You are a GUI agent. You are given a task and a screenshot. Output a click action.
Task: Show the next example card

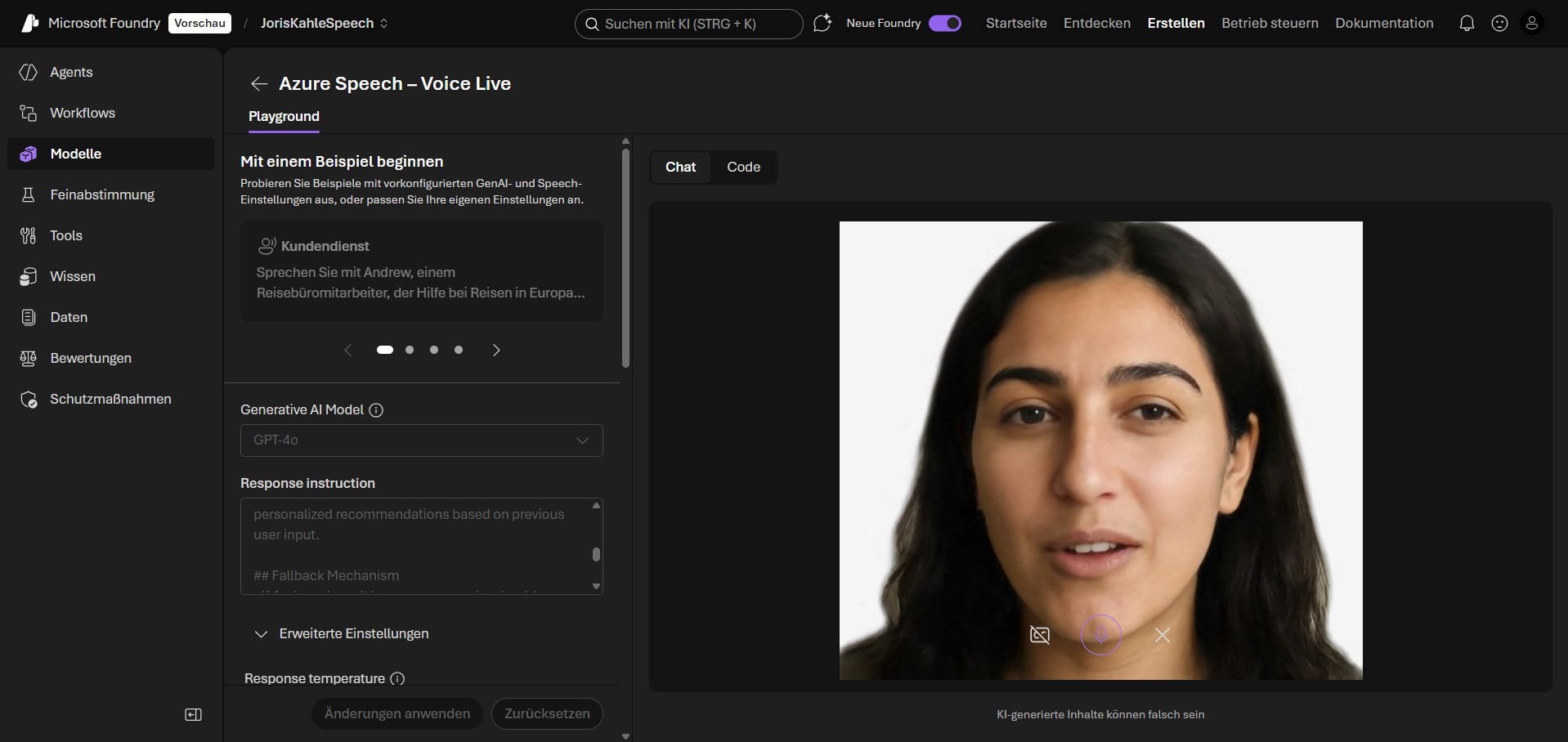[496, 350]
